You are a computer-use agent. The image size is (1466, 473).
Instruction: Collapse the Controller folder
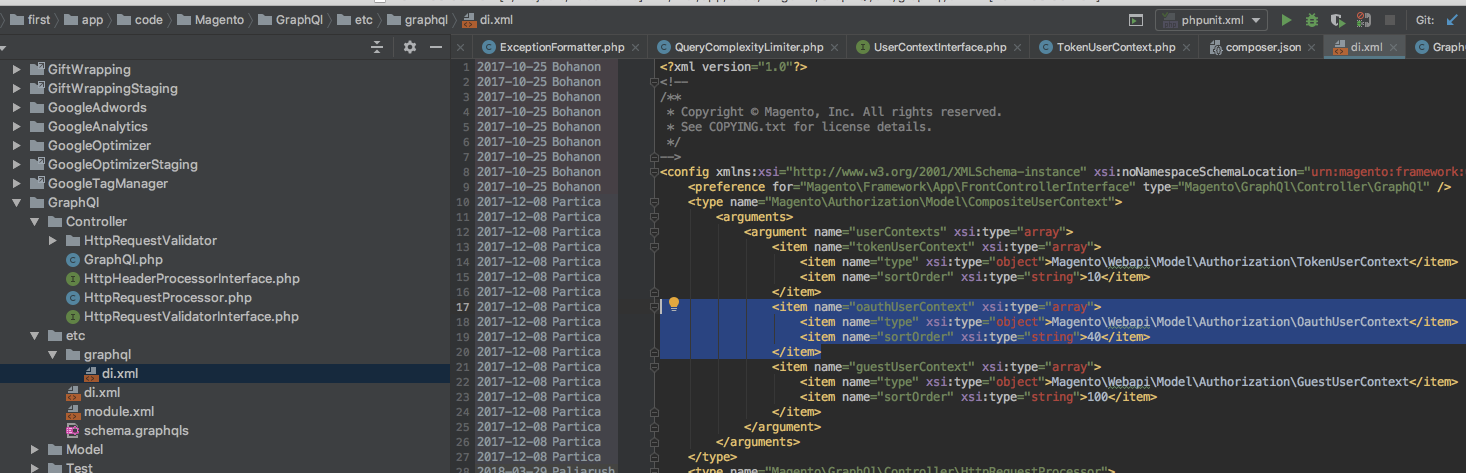pyautogui.click(x=35, y=221)
